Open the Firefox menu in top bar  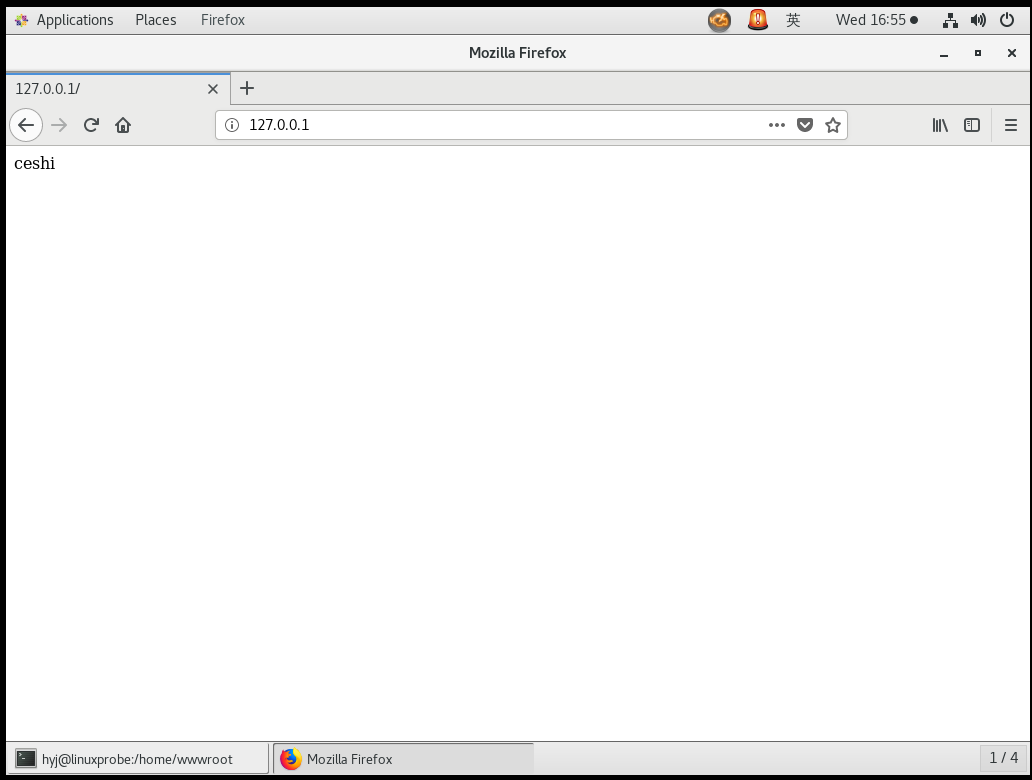point(222,19)
